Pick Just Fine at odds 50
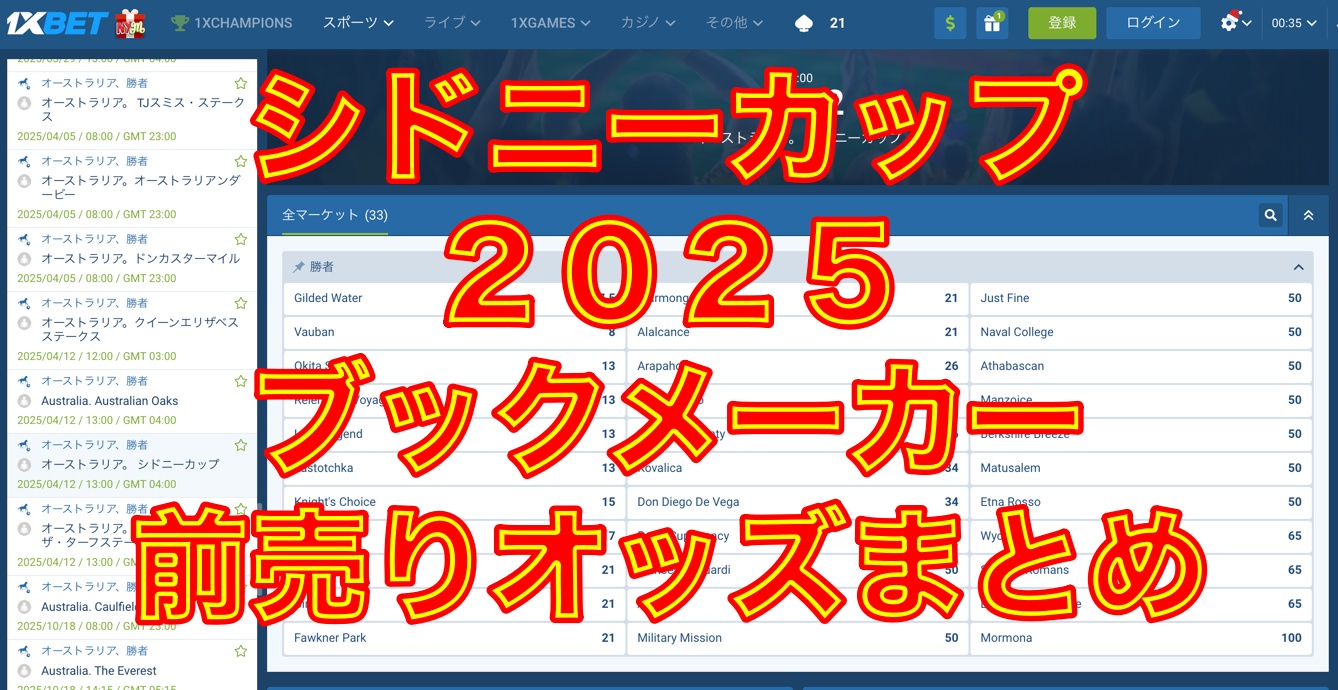1338x690 pixels. pyautogui.click(x=1141, y=298)
